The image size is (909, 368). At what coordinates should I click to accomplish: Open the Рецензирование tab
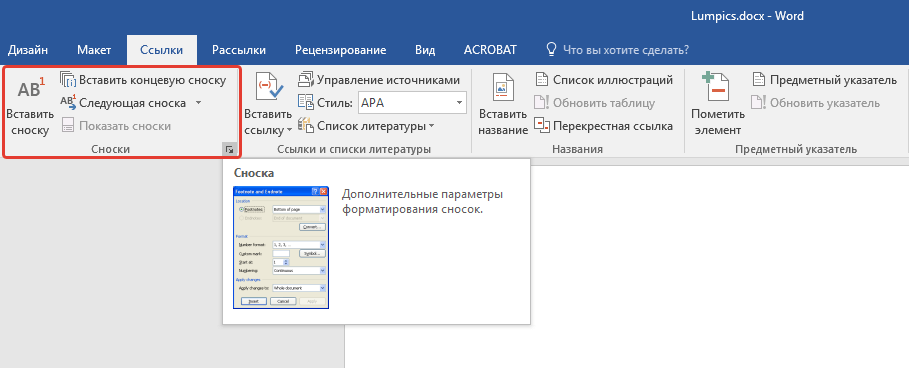click(340, 50)
